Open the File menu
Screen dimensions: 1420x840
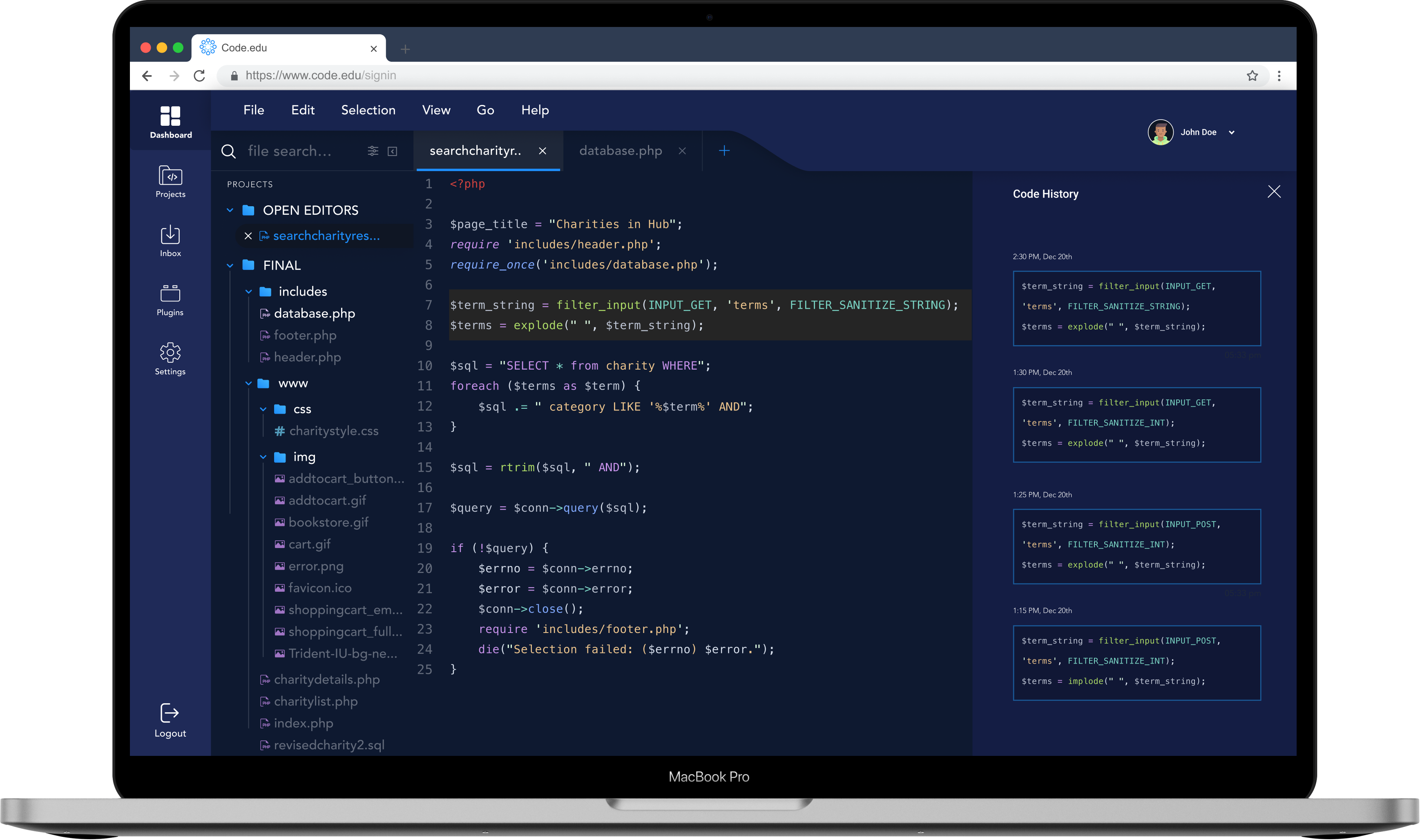[254, 110]
